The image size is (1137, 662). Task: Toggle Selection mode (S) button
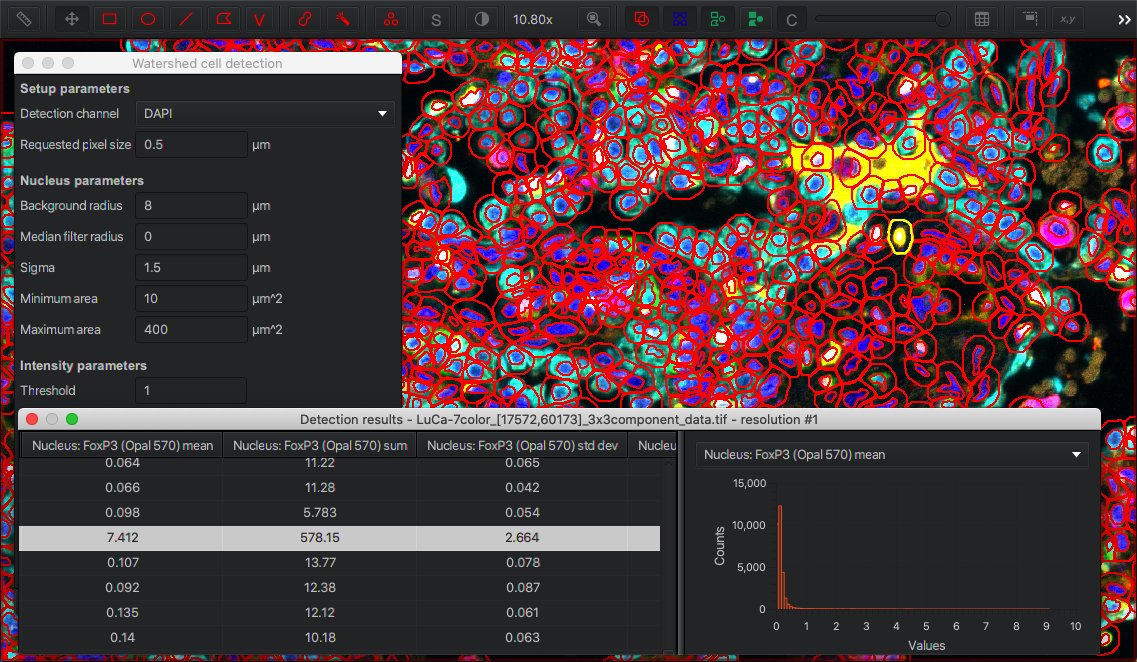click(x=436, y=19)
